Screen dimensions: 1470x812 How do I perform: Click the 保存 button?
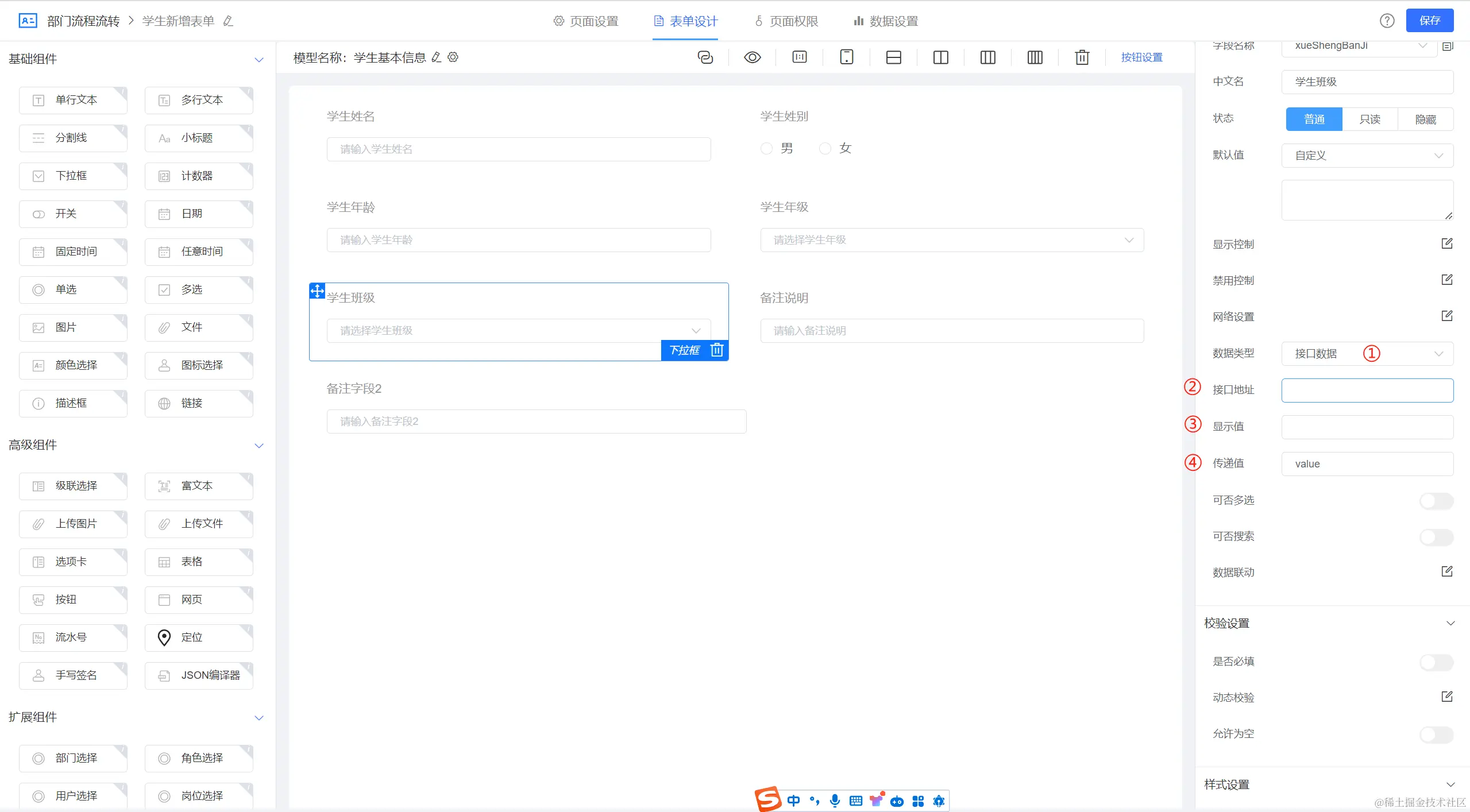[1429, 21]
